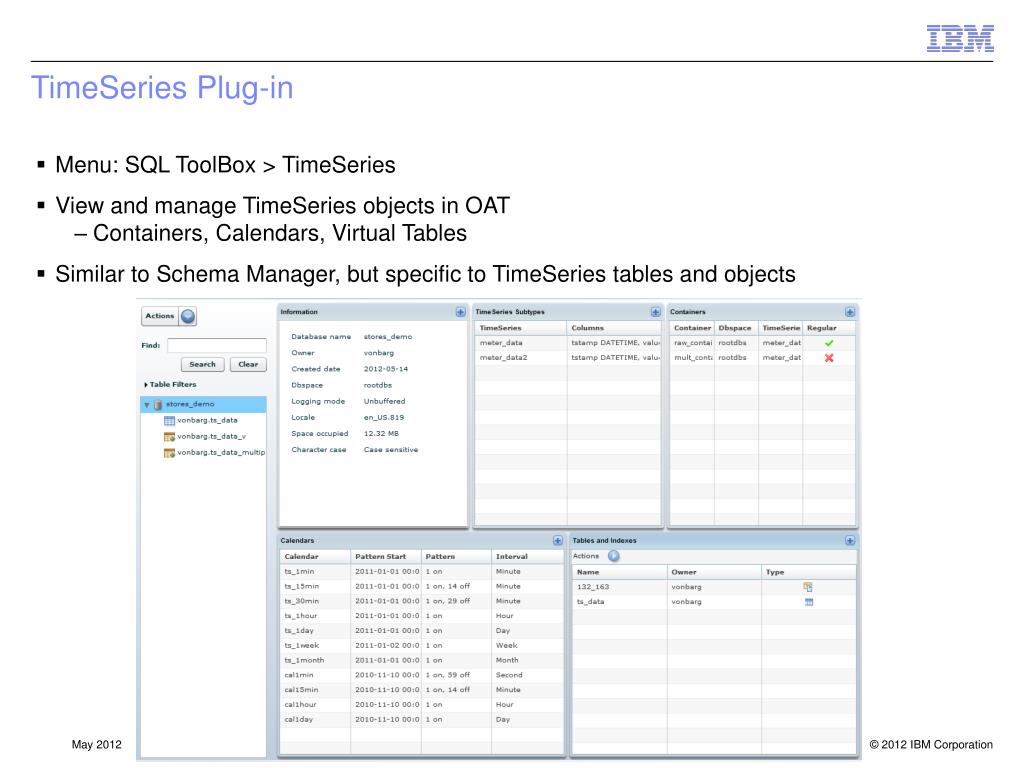The height and width of the screenshot is (768, 1024).
Task: Click the Clear button
Action: [x=248, y=364]
